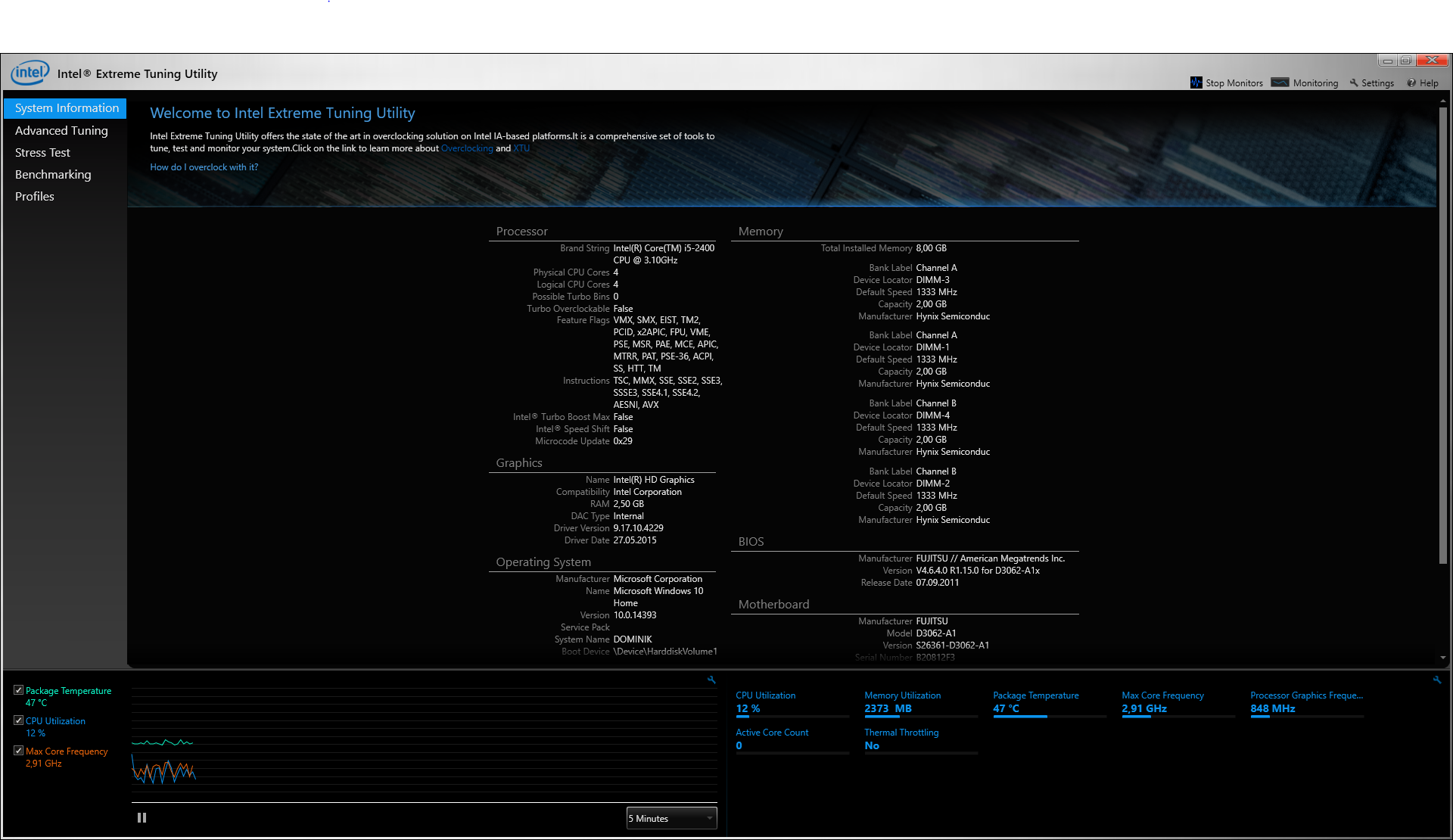Click the Monitoring panel icon
Viewport: 1453px width, 840px height.
tap(1280, 82)
